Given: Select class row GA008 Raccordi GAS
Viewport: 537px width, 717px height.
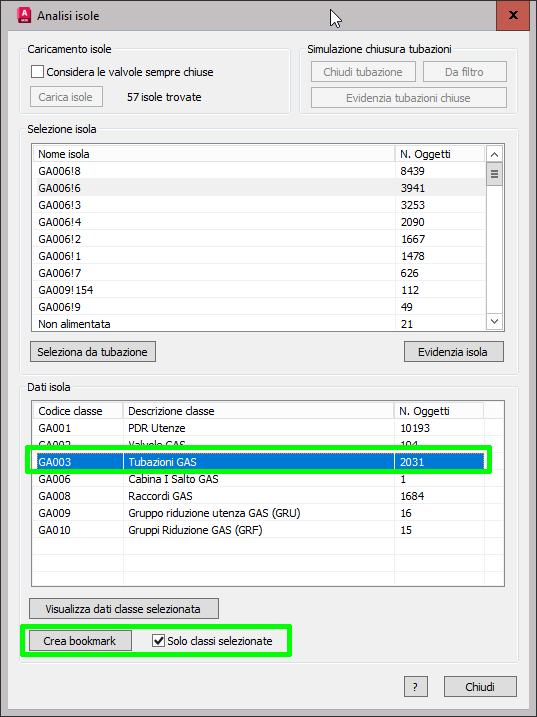Looking at the screenshot, I should point(259,496).
